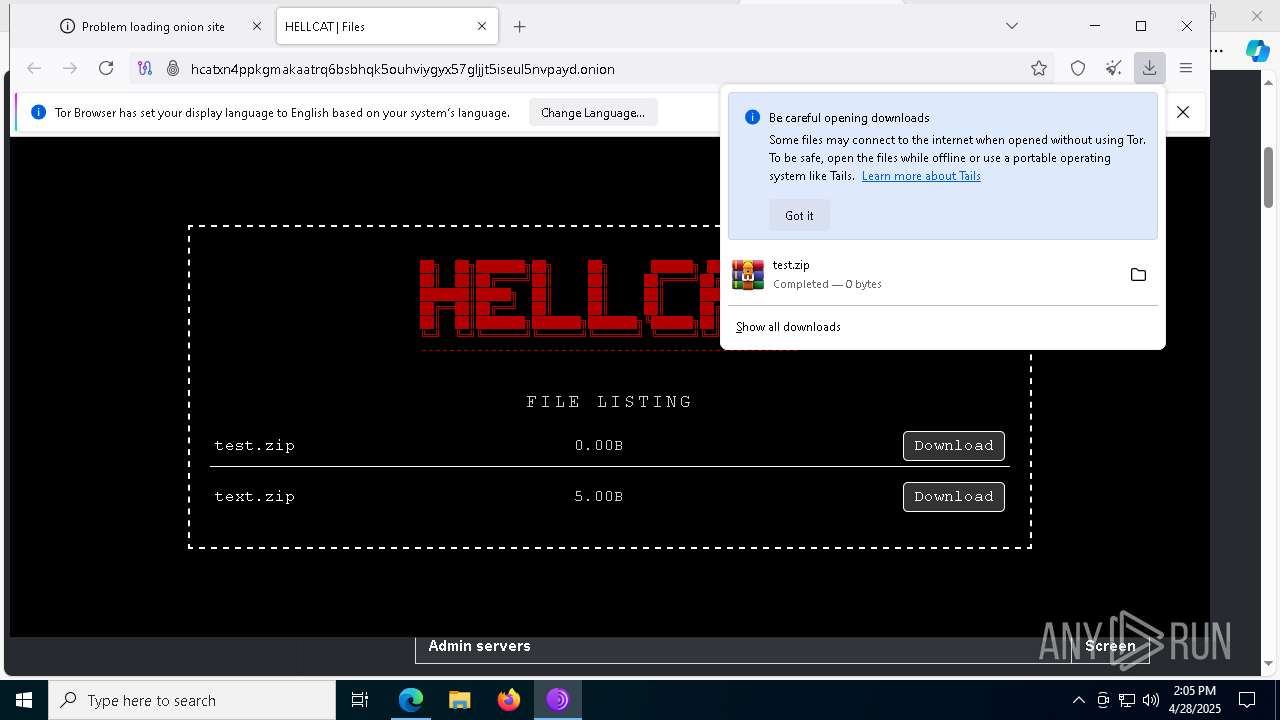This screenshot has height=720, width=1280.
Task: Close the Problem loading onion site tab
Action: pos(256,27)
